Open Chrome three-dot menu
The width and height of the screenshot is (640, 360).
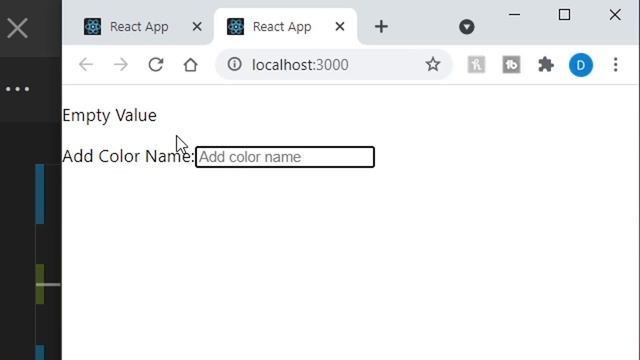pyautogui.click(x=616, y=64)
